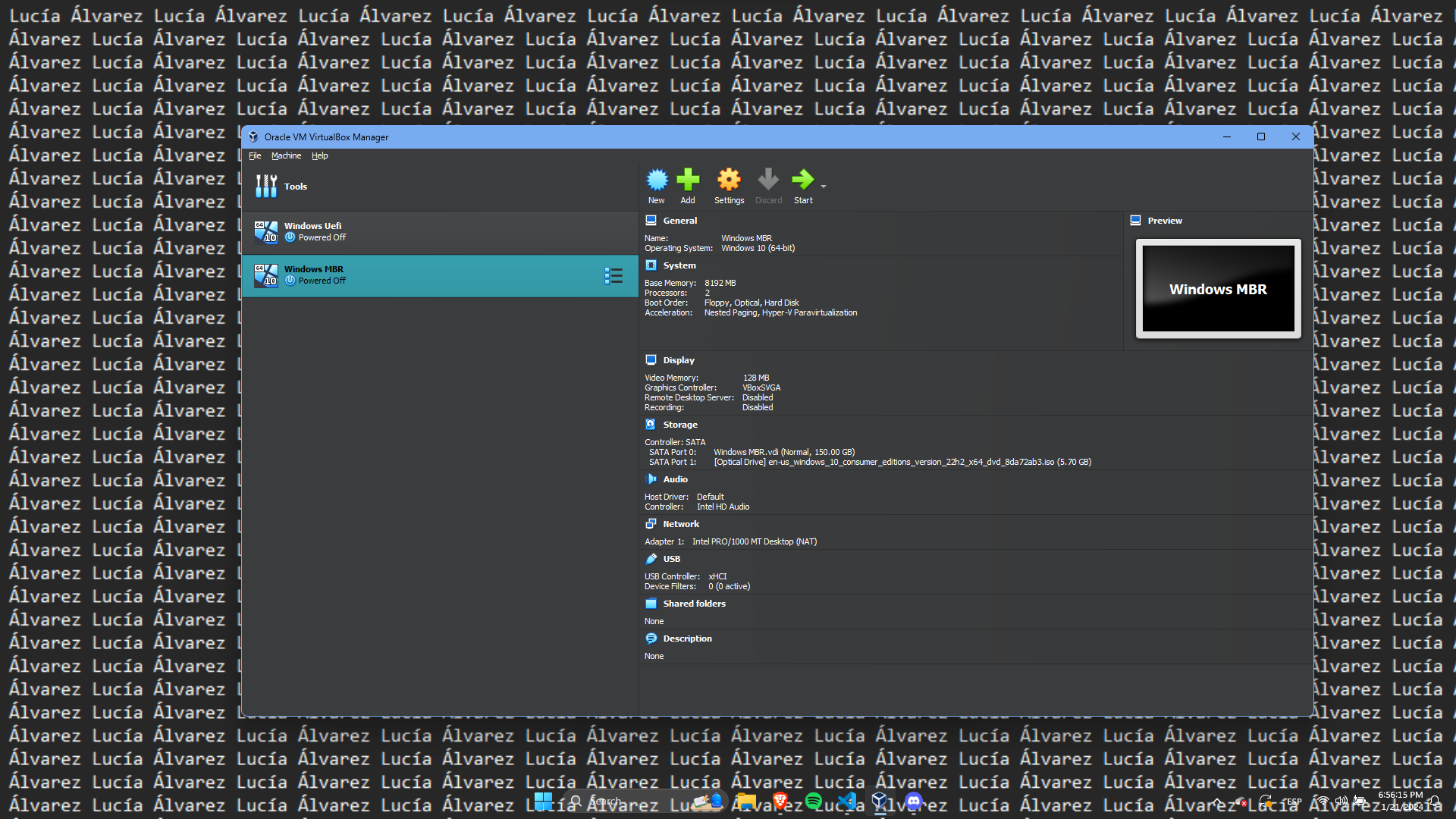Click the Tools icon in the sidebar
1456x819 pixels.
[x=266, y=187]
